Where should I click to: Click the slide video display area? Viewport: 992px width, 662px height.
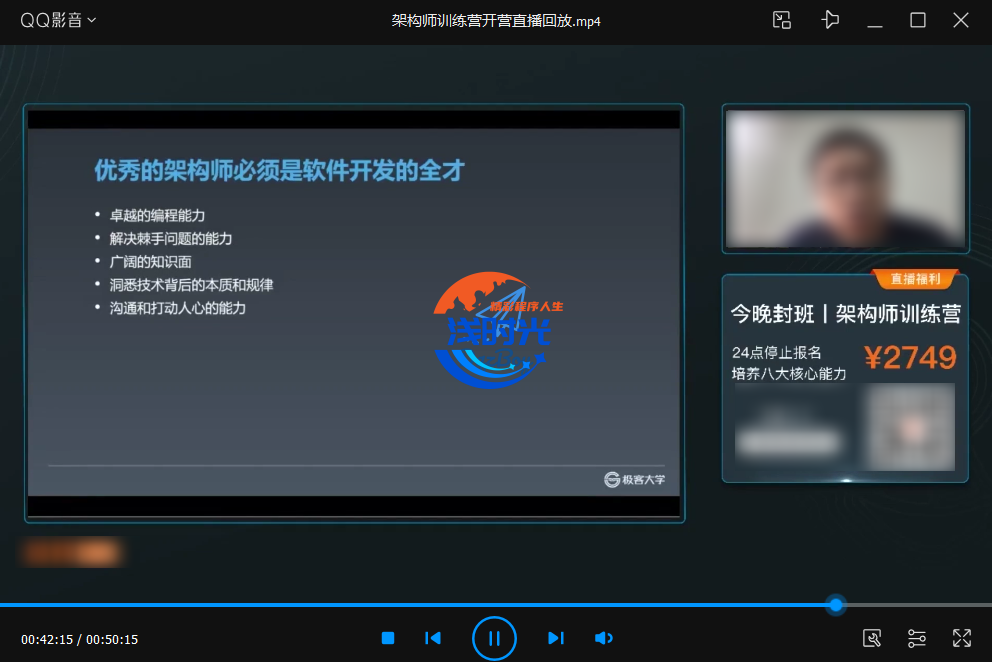click(x=353, y=312)
